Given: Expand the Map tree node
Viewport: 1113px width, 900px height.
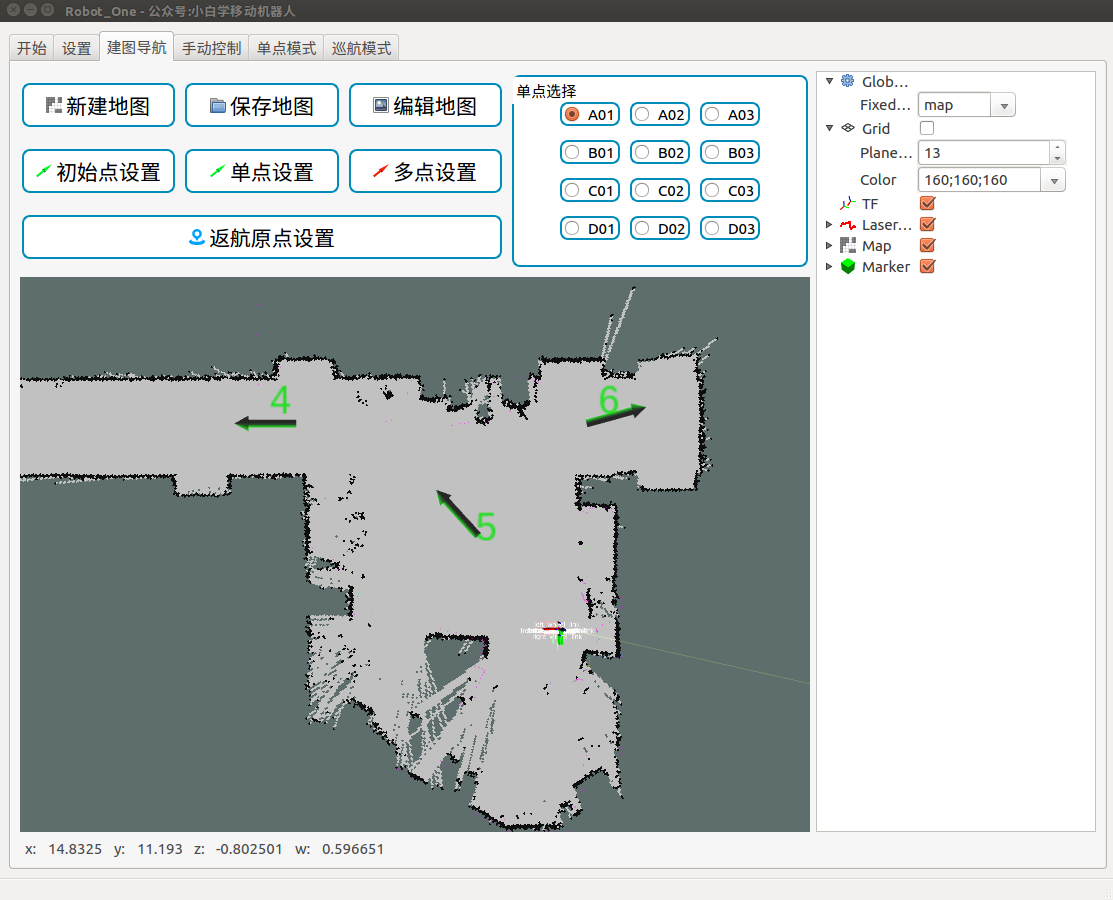Looking at the screenshot, I should point(828,246).
